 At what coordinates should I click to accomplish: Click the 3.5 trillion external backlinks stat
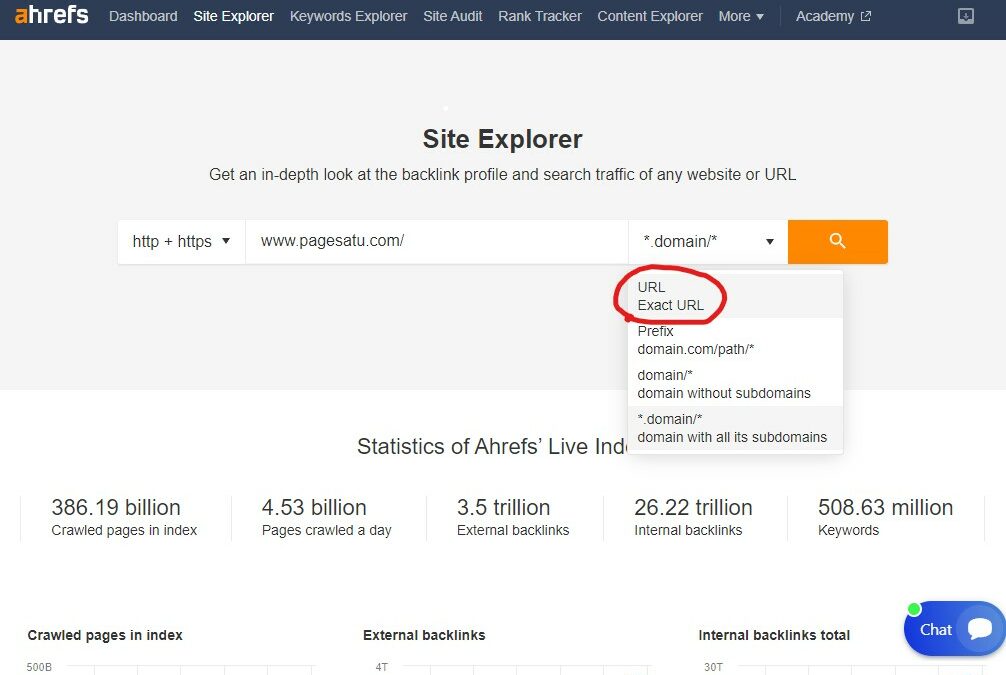tap(513, 517)
